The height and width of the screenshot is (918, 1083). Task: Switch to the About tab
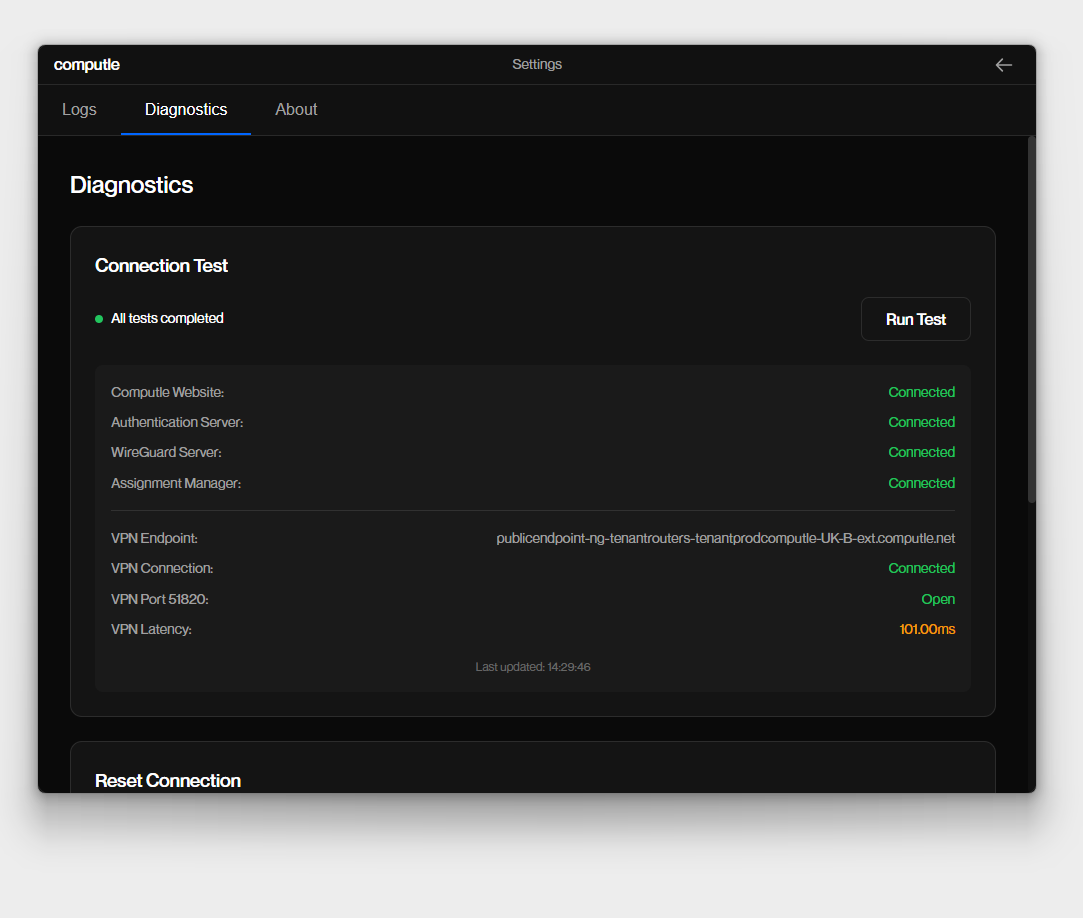click(x=296, y=110)
